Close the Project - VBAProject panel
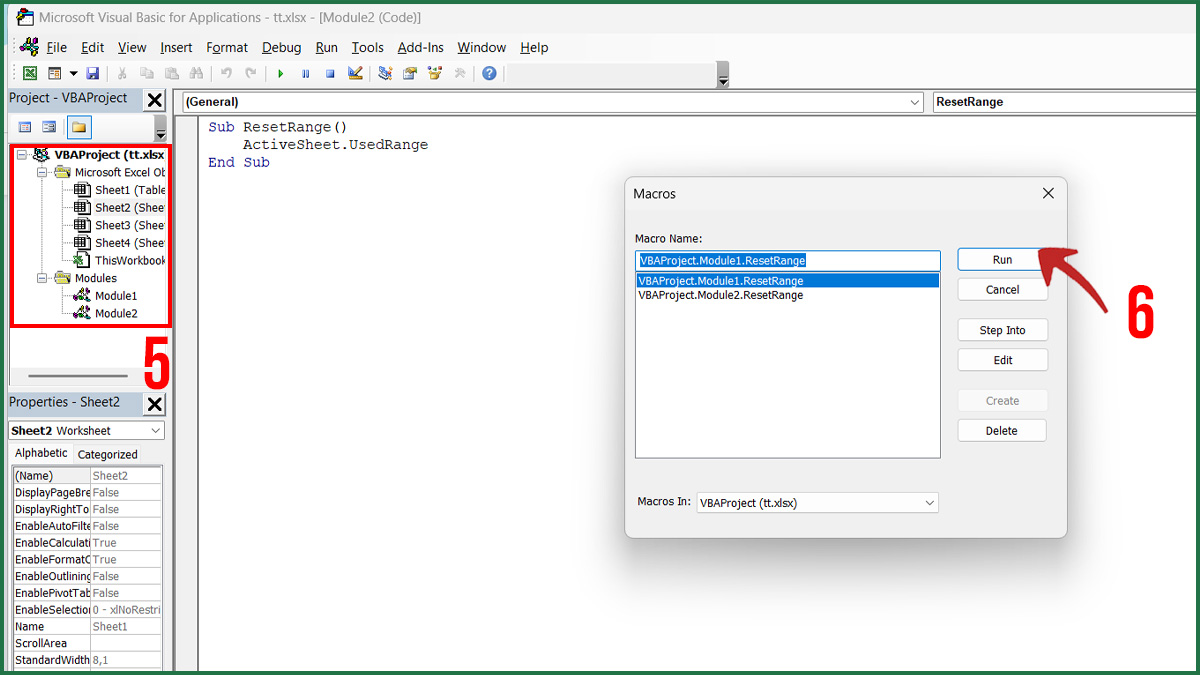This screenshot has height=675, width=1200. tap(155, 99)
